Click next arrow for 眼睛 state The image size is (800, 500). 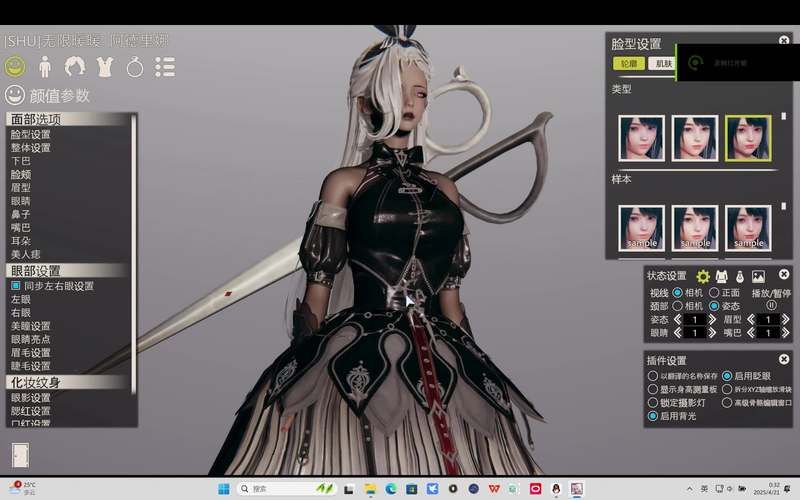point(712,333)
